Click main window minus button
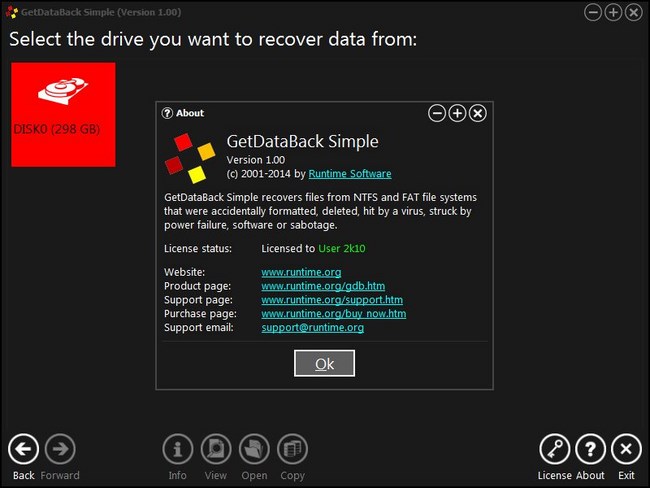Image resolution: width=650 pixels, height=488 pixels. [593, 12]
